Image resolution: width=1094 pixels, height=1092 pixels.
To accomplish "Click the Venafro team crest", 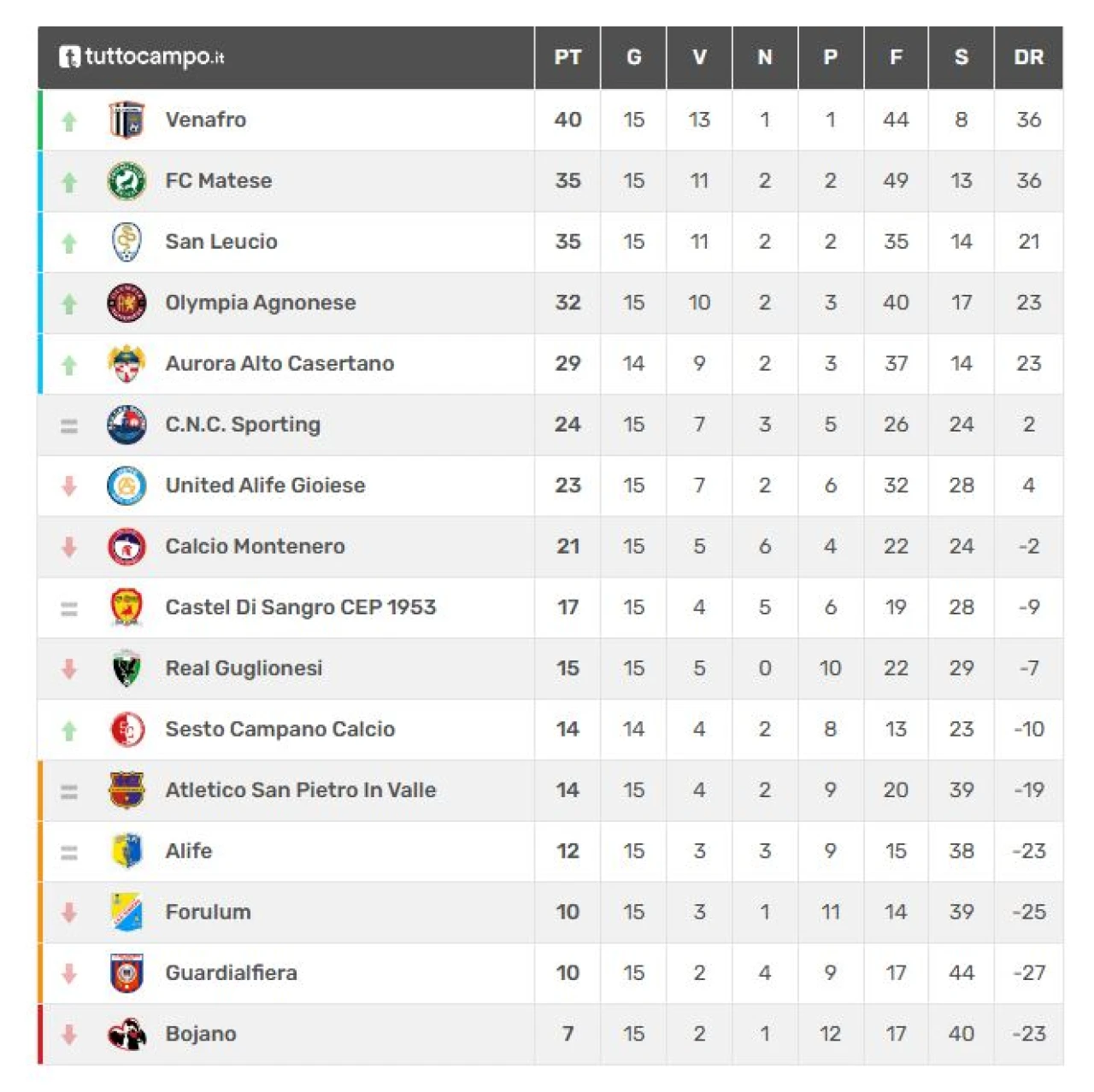I will (126, 120).
